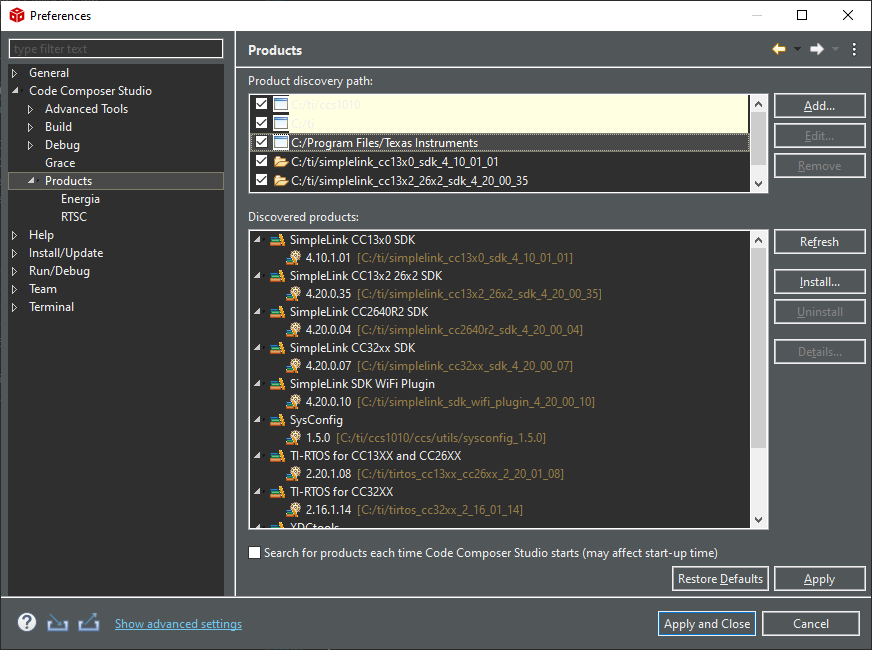
Task: Click the TI-RTOS for CC13XX and CC26XX icon
Action: (x=277, y=456)
